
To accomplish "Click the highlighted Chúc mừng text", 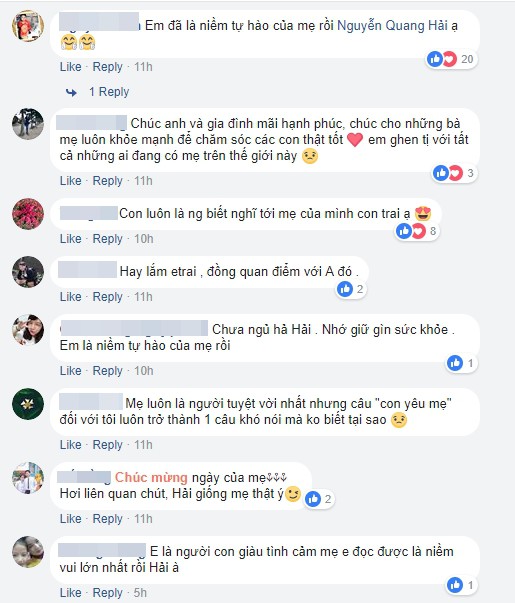I will pyautogui.click(x=151, y=478).
